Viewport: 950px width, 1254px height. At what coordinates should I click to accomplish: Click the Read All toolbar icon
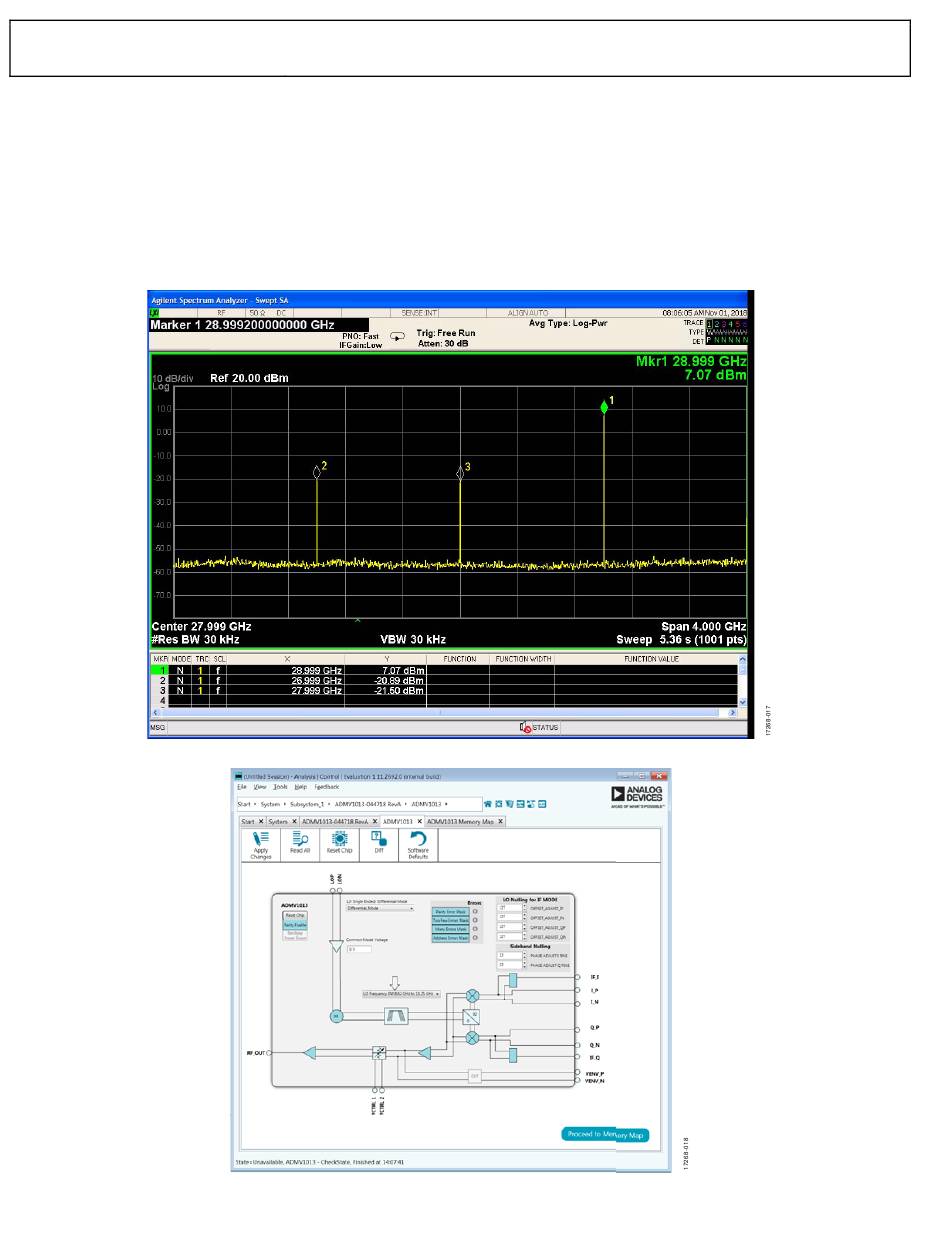pyautogui.click(x=300, y=845)
